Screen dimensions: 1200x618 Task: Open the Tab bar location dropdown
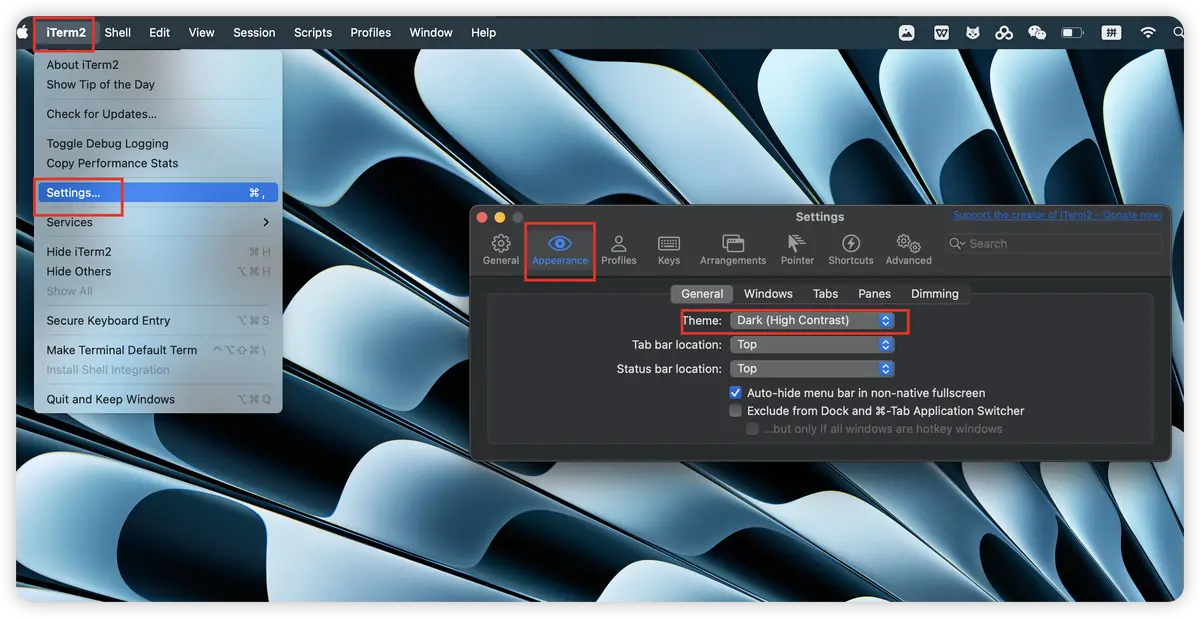tap(812, 344)
